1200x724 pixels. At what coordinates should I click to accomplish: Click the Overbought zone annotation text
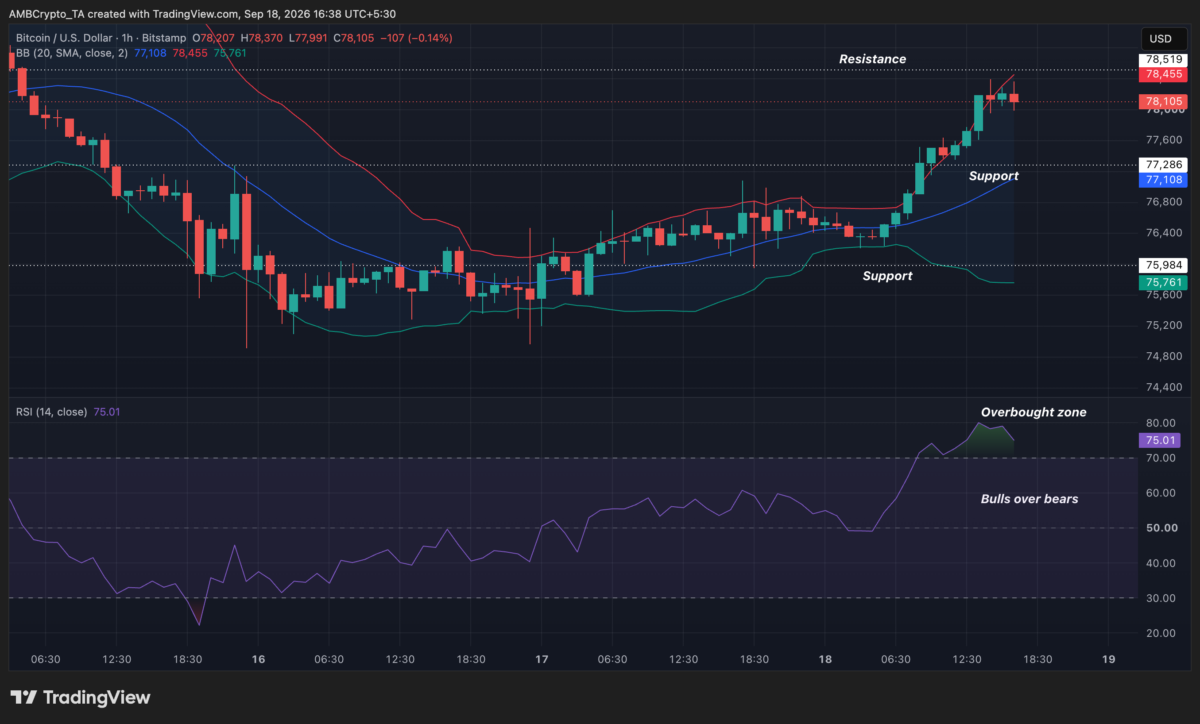pos(1033,412)
